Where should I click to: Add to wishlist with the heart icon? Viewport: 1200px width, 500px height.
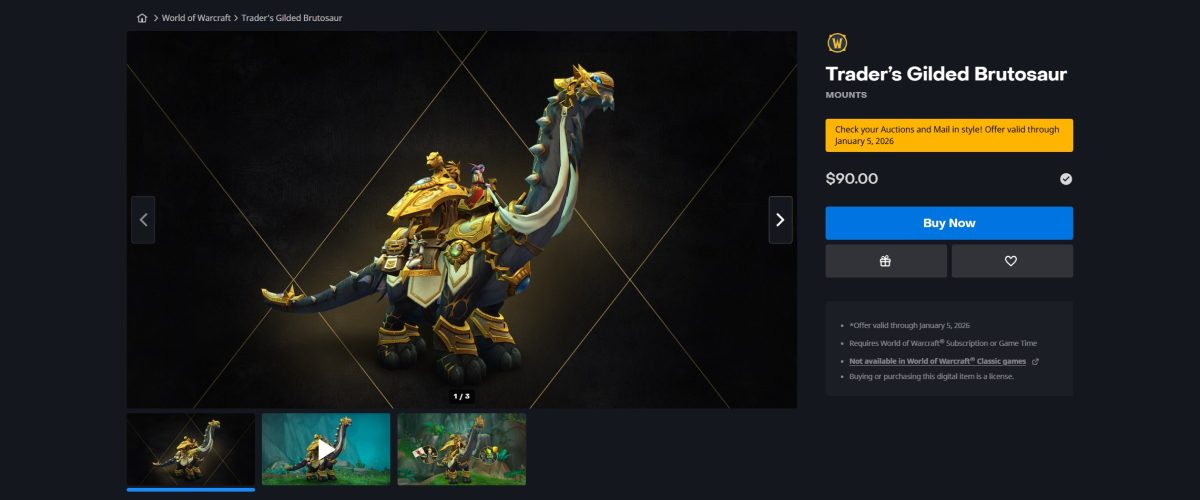[1012, 261]
